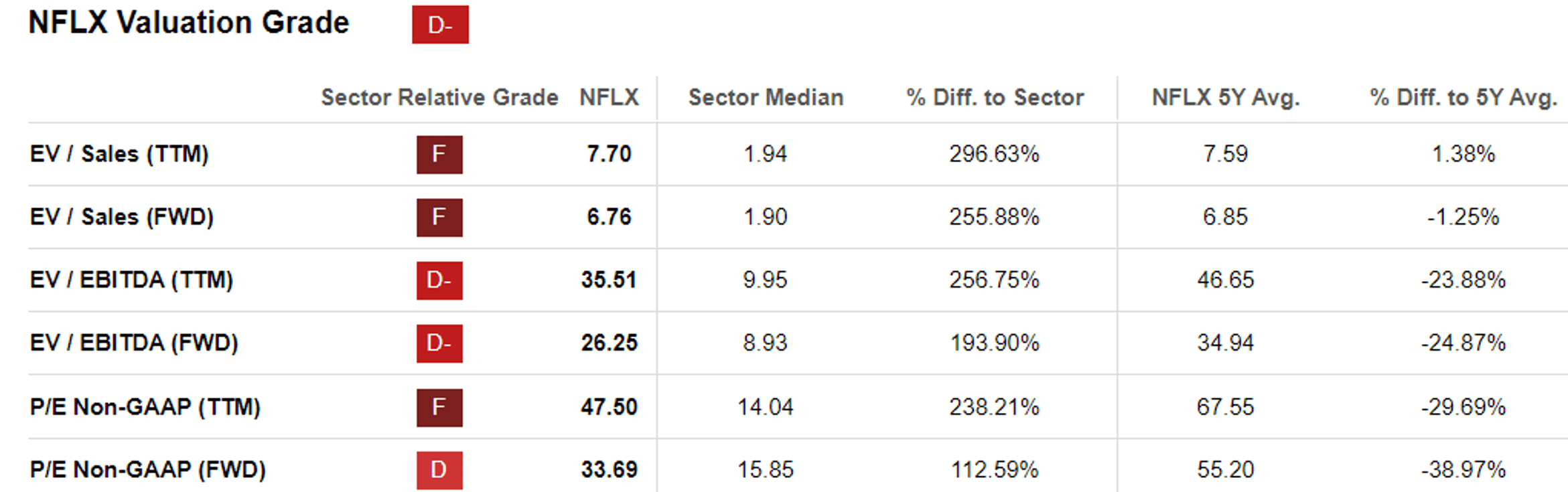Click the overall D- valuation grade badge
Image resolution: width=1568 pixels, height=492 pixels.
coord(440,25)
